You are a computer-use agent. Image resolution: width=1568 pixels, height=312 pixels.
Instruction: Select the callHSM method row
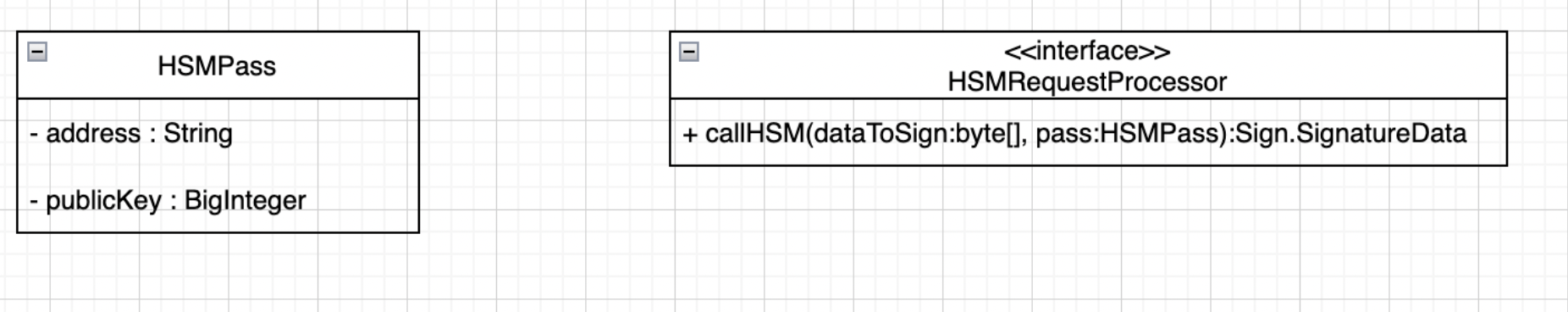(1088, 133)
